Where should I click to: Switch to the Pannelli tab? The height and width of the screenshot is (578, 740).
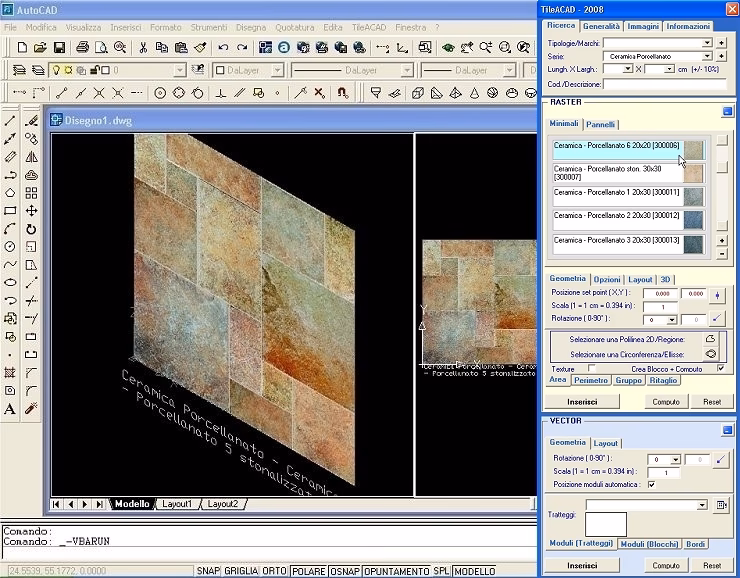tap(600, 125)
